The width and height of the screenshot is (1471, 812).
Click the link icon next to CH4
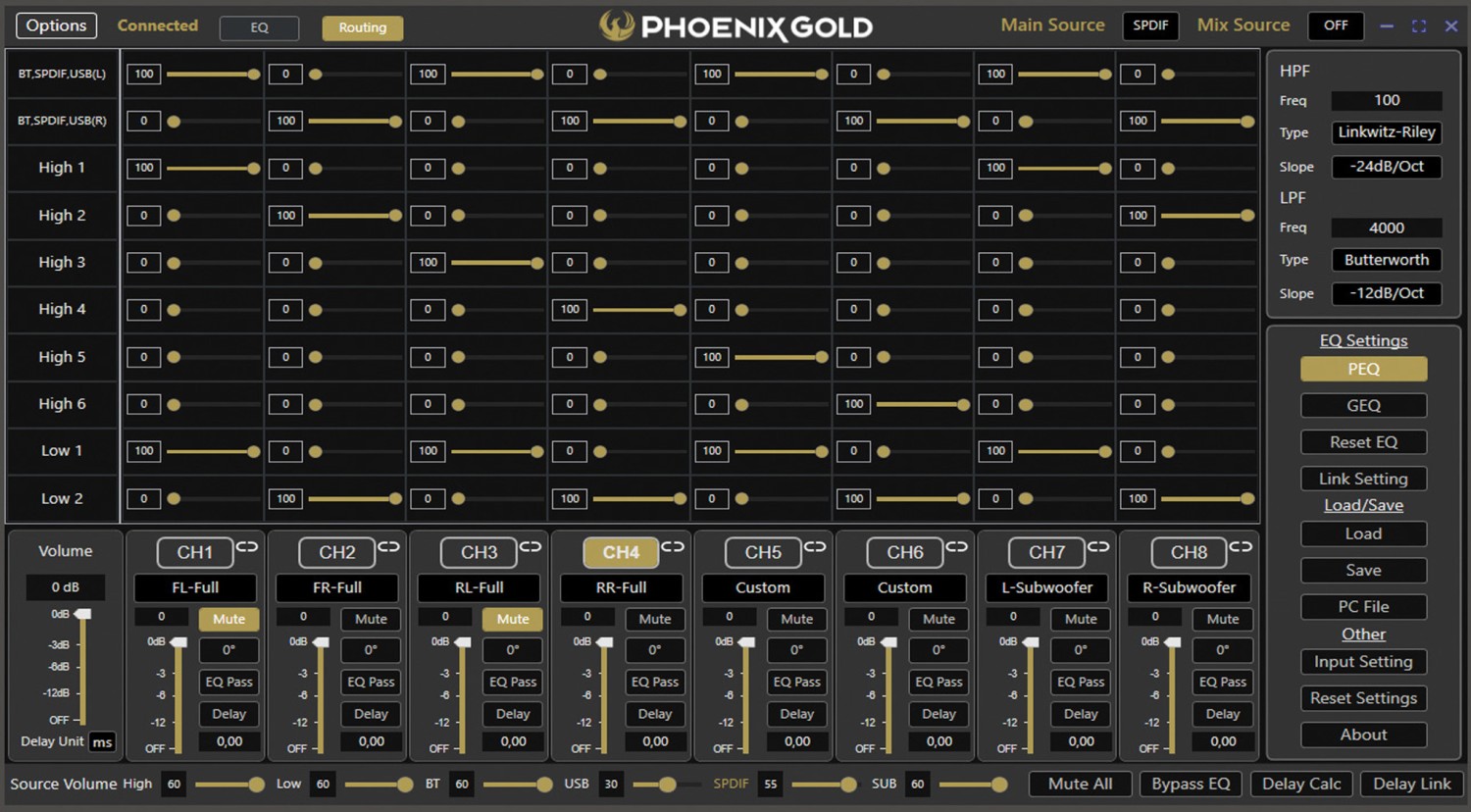click(673, 546)
